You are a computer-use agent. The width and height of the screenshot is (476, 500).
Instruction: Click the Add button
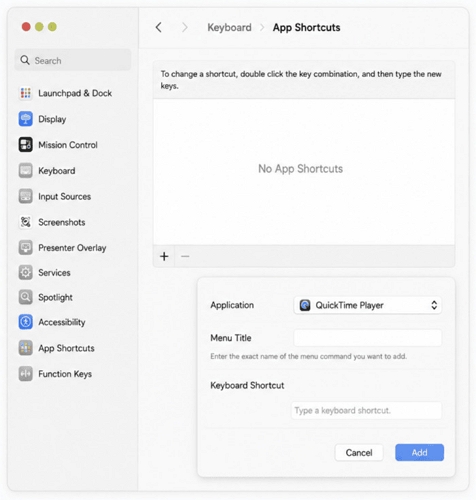[x=419, y=452]
